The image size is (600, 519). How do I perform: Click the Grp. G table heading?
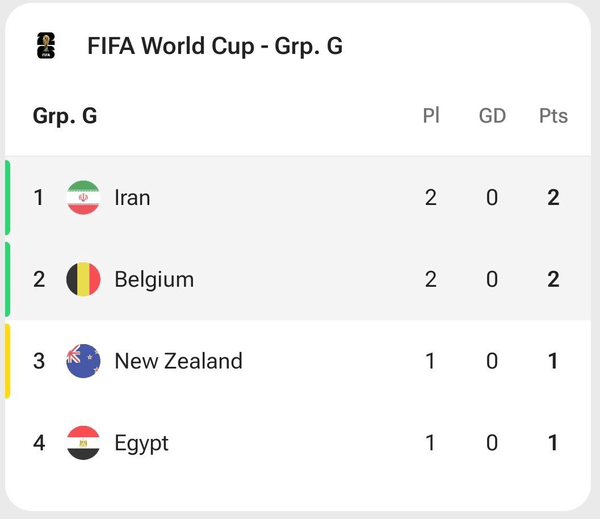[65, 116]
